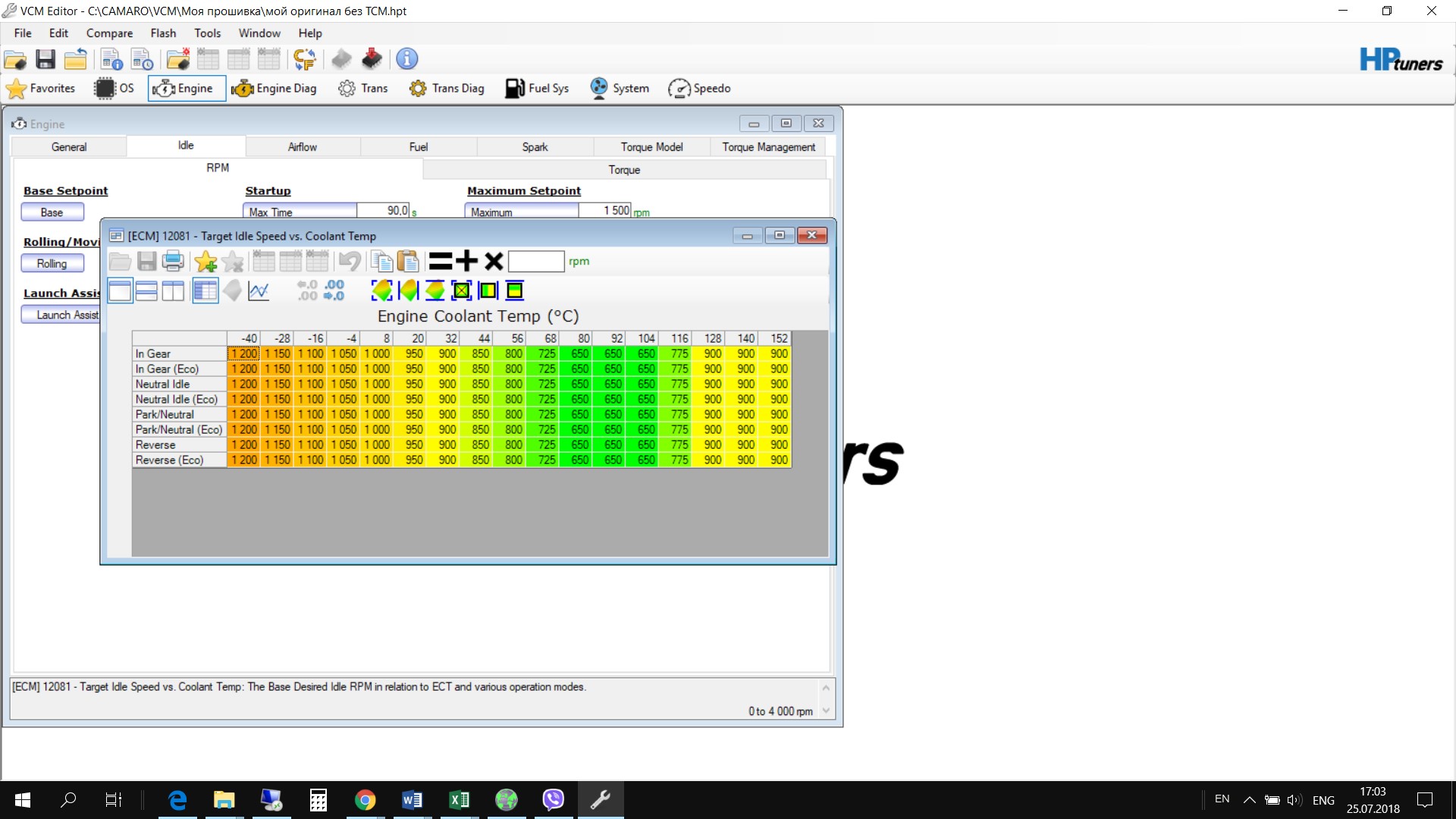Image resolution: width=1456 pixels, height=819 pixels.
Task: Switch to the Spark tab
Action: (x=535, y=147)
